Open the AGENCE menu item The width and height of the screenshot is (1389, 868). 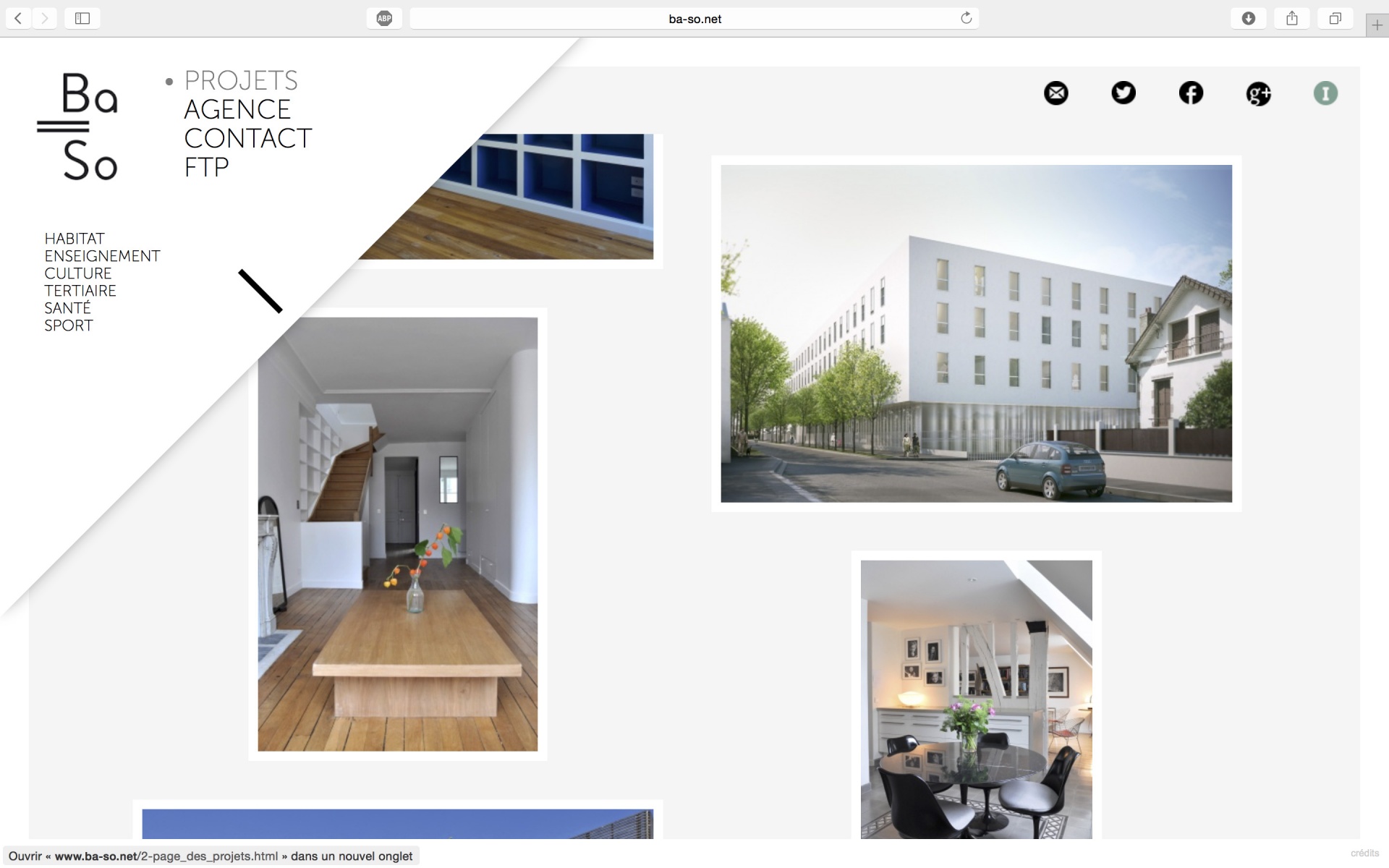click(237, 109)
